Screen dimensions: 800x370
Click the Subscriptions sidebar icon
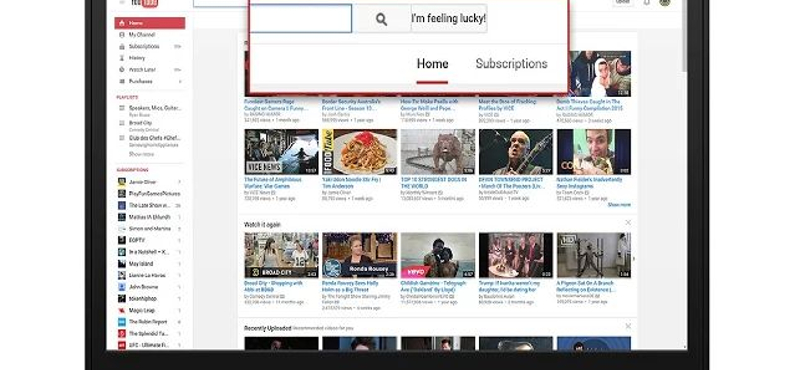(121, 46)
